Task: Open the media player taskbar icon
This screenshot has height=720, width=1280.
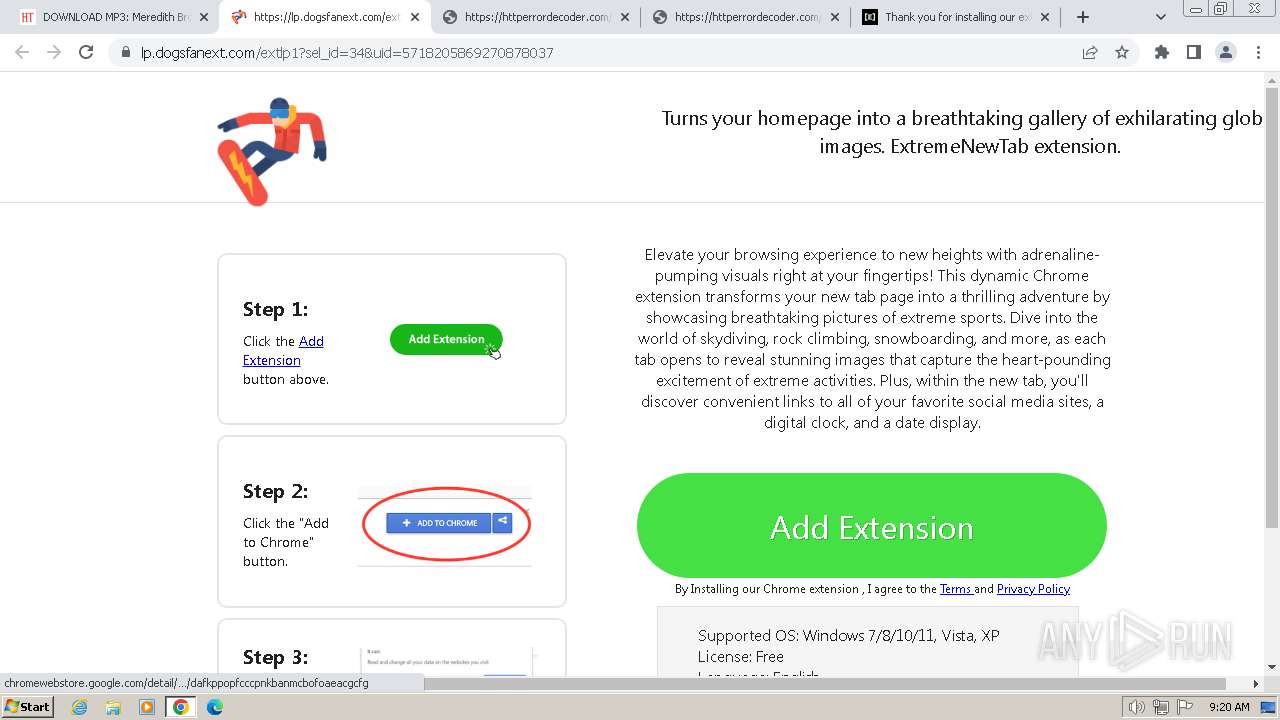Action: pos(147,707)
